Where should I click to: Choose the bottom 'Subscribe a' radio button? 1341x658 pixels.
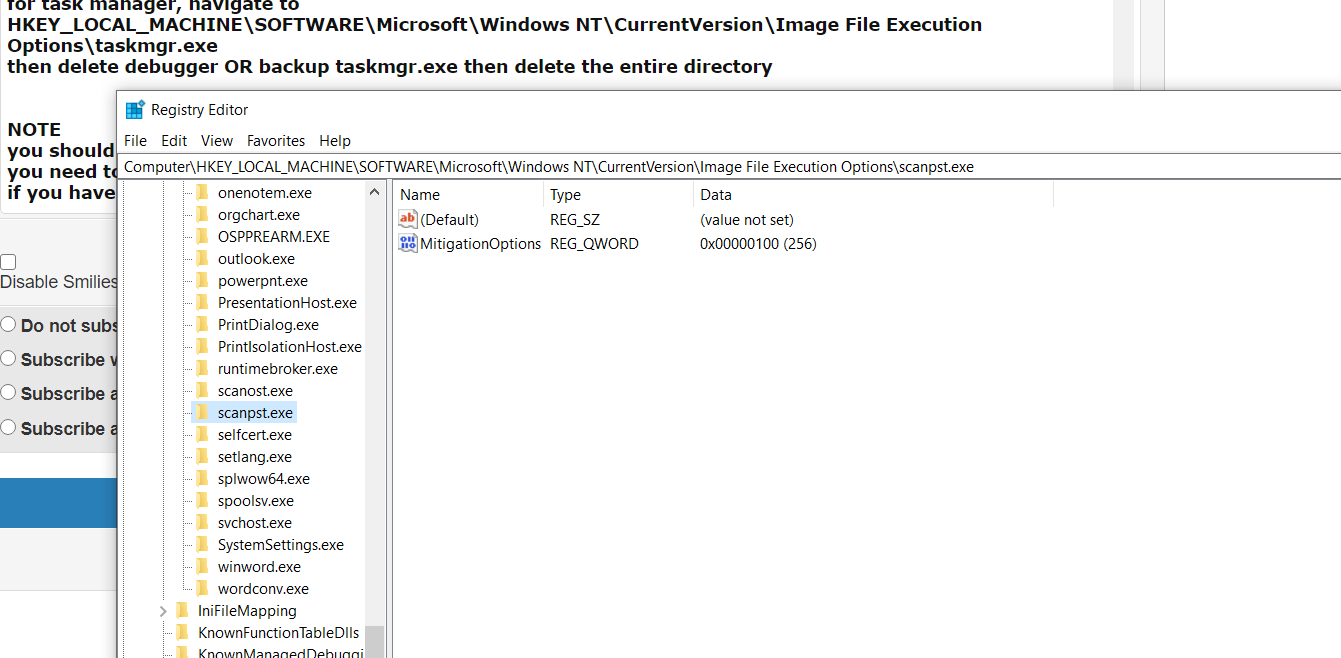click(x=8, y=428)
